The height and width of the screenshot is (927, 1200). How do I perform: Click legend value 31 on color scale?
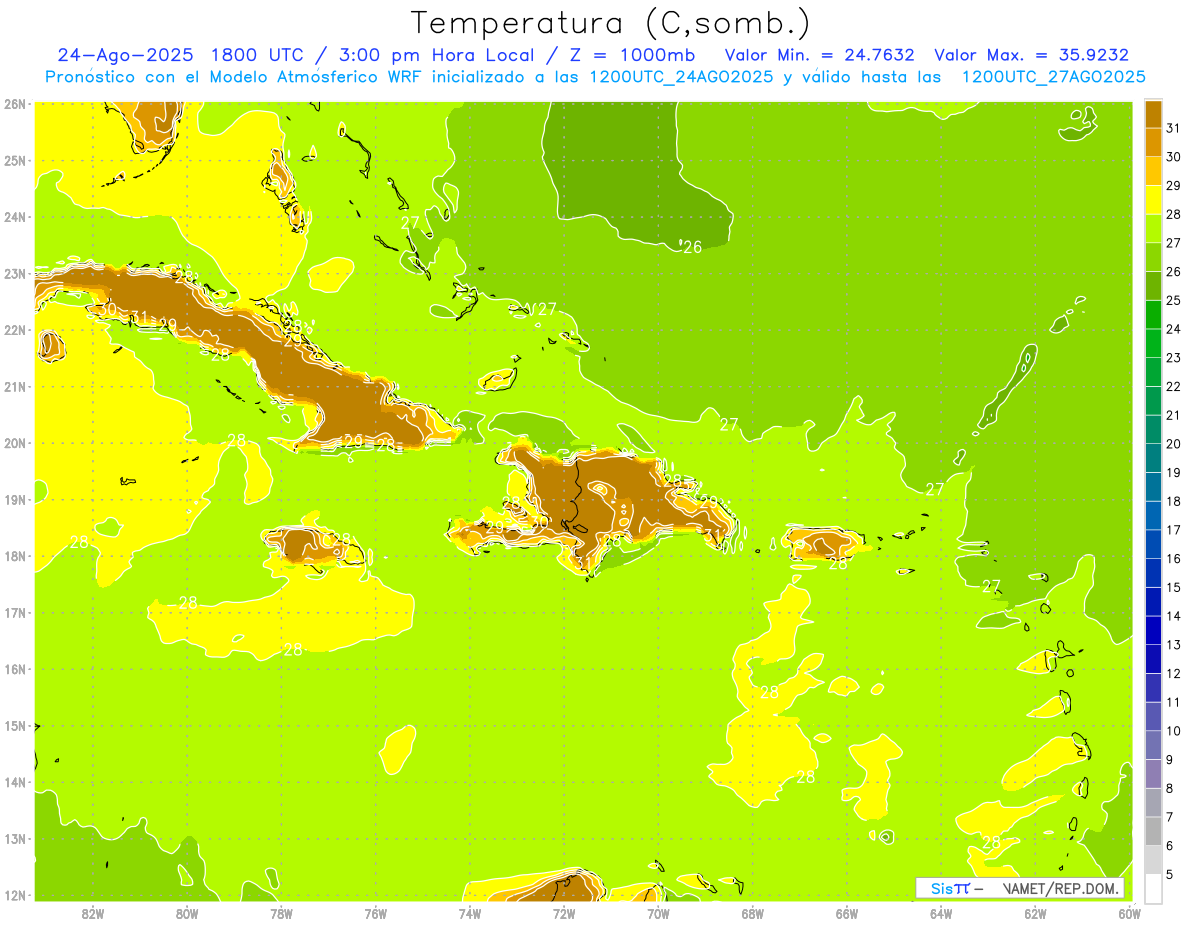pos(1174,128)
